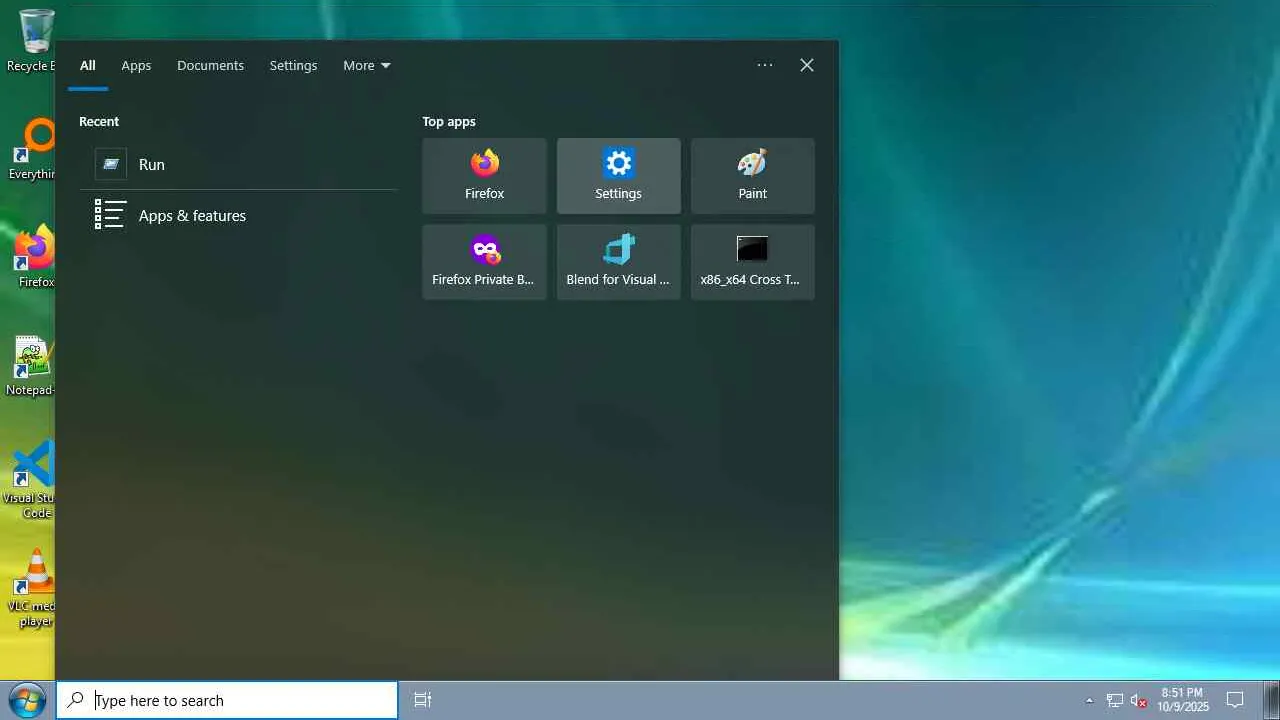Expand the More filter dropdown
The width and height of the screenshot is (1280, 720).
pyautogui.click(x=366, y=66)
